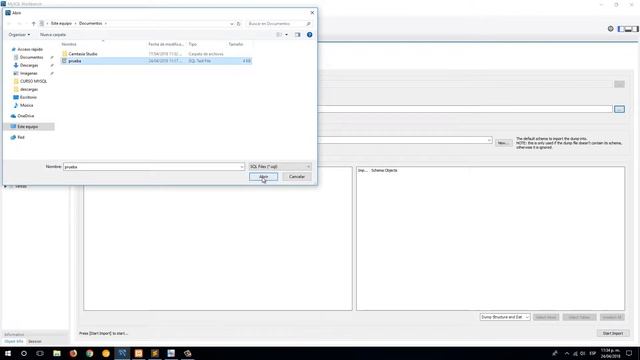This screenshot has width=640, height=360.
Task: Click Este equipo in the address breadcrumb
Action: click(x=61, y=24)
